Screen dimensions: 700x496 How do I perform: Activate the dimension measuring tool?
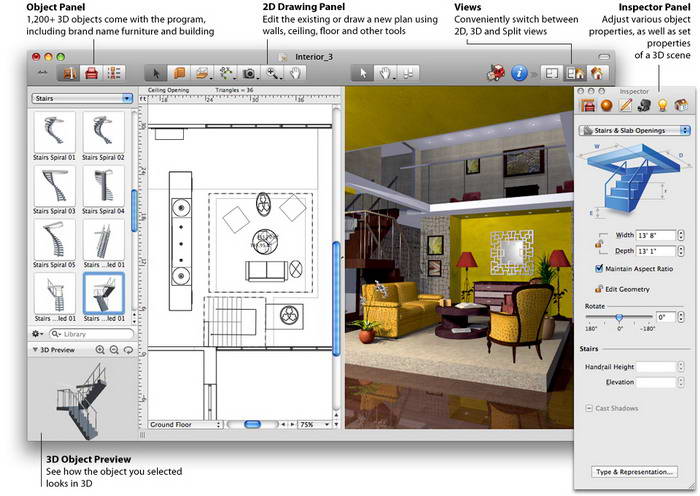(x=226, y=73)
